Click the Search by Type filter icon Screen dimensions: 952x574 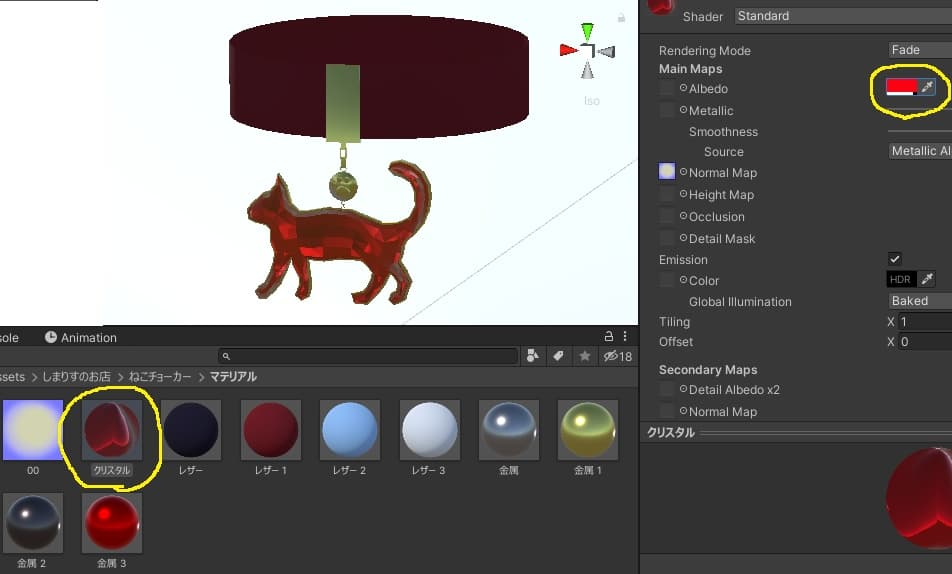pyautogui.click(x=533, y=356)
